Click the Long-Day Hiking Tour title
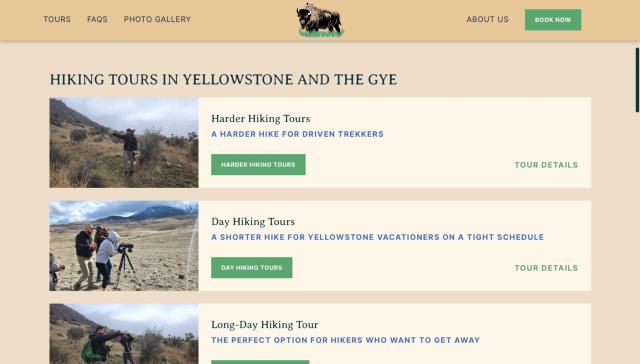Image resolution: width=640 pixels, height=364 pixels. [264, 324]
